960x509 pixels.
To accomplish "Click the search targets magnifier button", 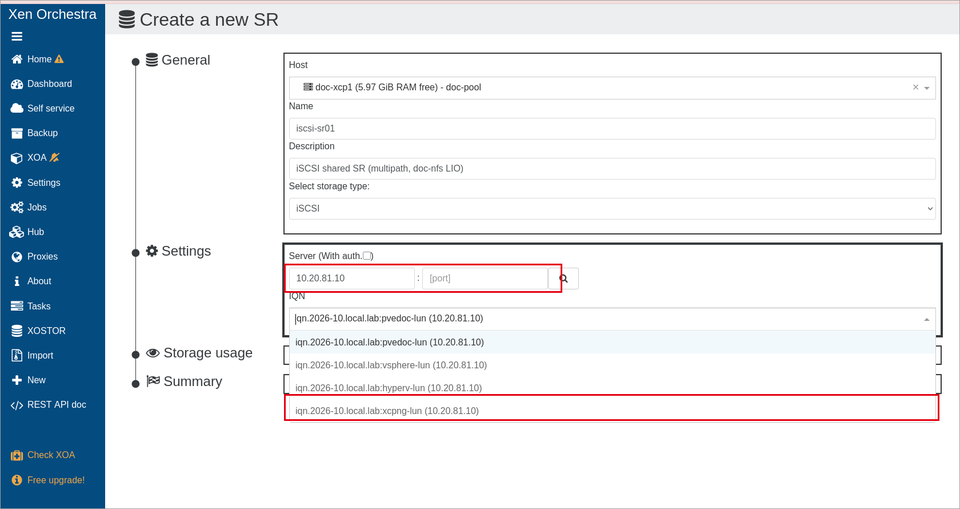I will (563, 278).
